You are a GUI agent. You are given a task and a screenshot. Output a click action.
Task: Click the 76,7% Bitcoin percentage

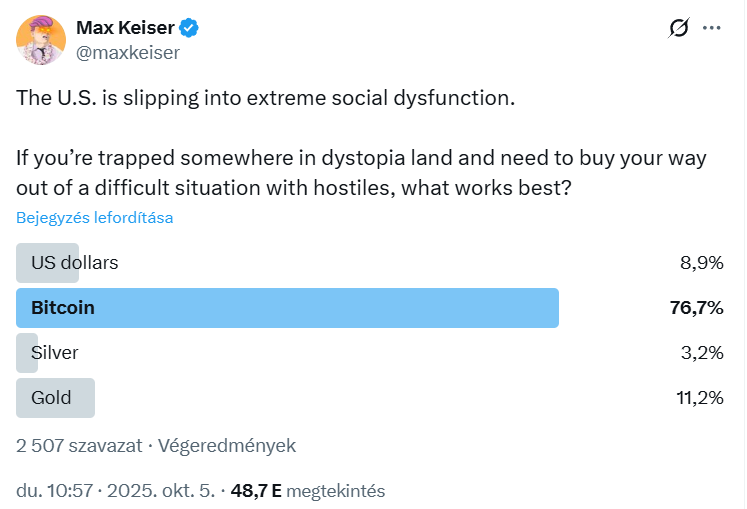tap(696, 308)
